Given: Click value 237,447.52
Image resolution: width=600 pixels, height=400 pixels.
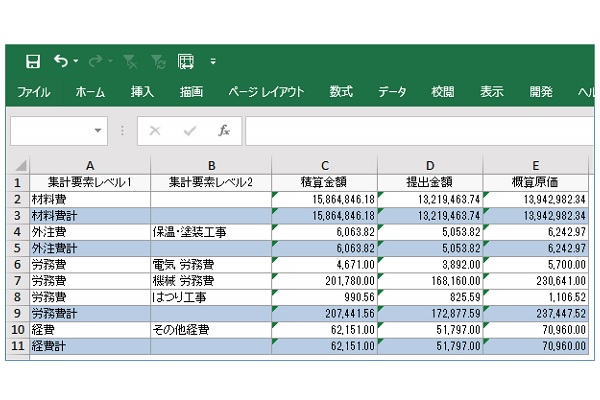Looking at the screenshot, I should click(x=536, y=313).
